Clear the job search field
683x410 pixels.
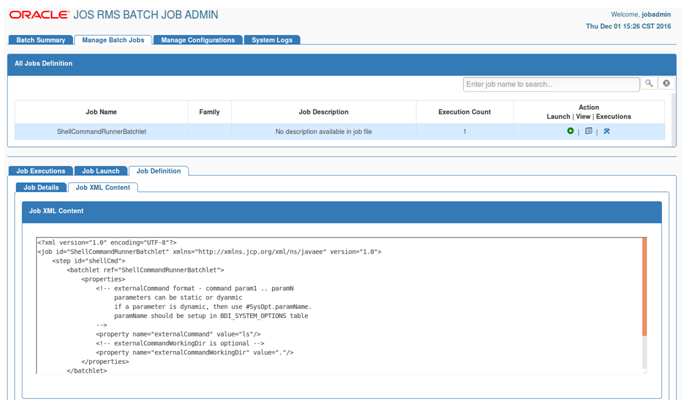click(x=666, y=84)
